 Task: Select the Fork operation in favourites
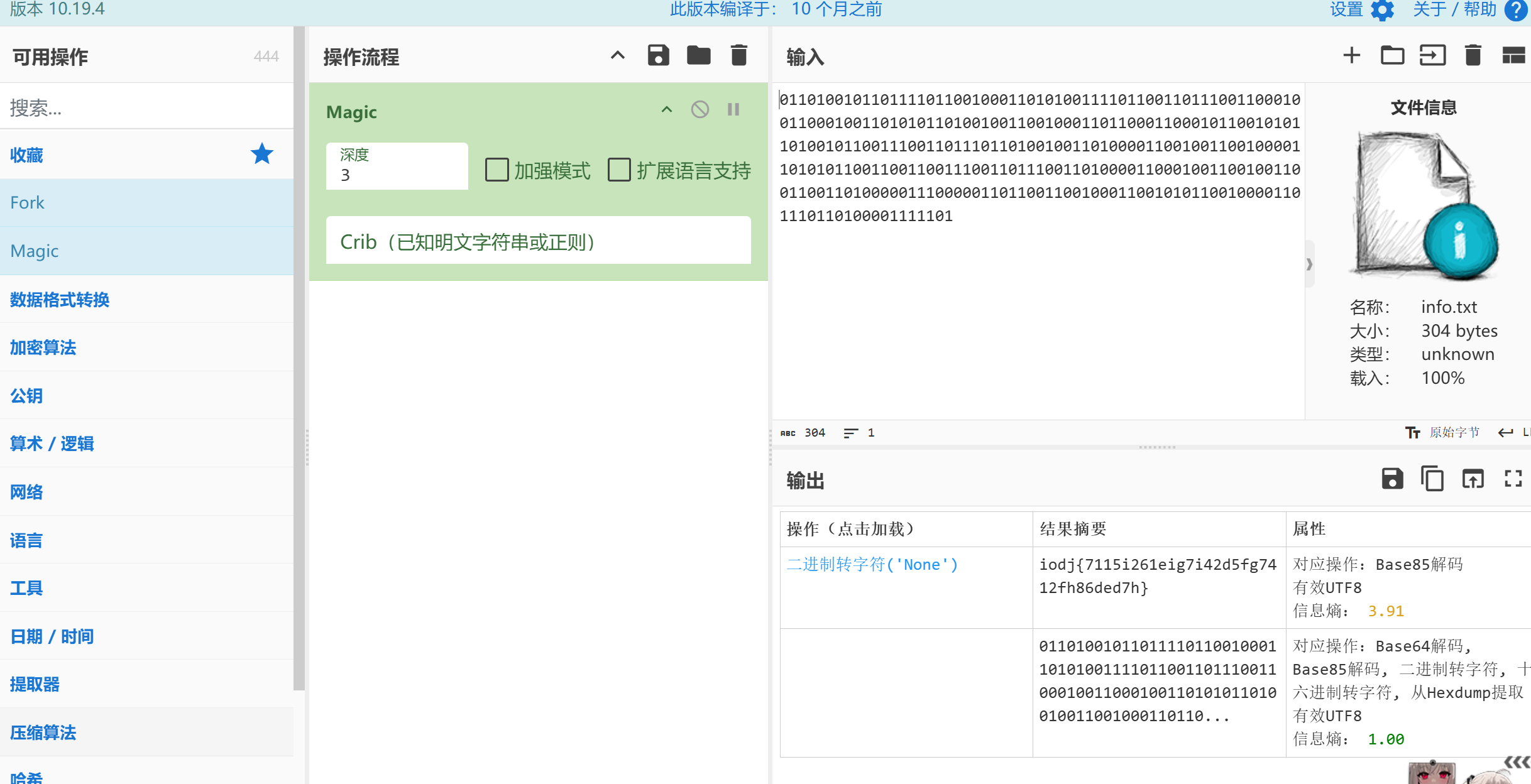pyautogui.click(x=27, y=203)
